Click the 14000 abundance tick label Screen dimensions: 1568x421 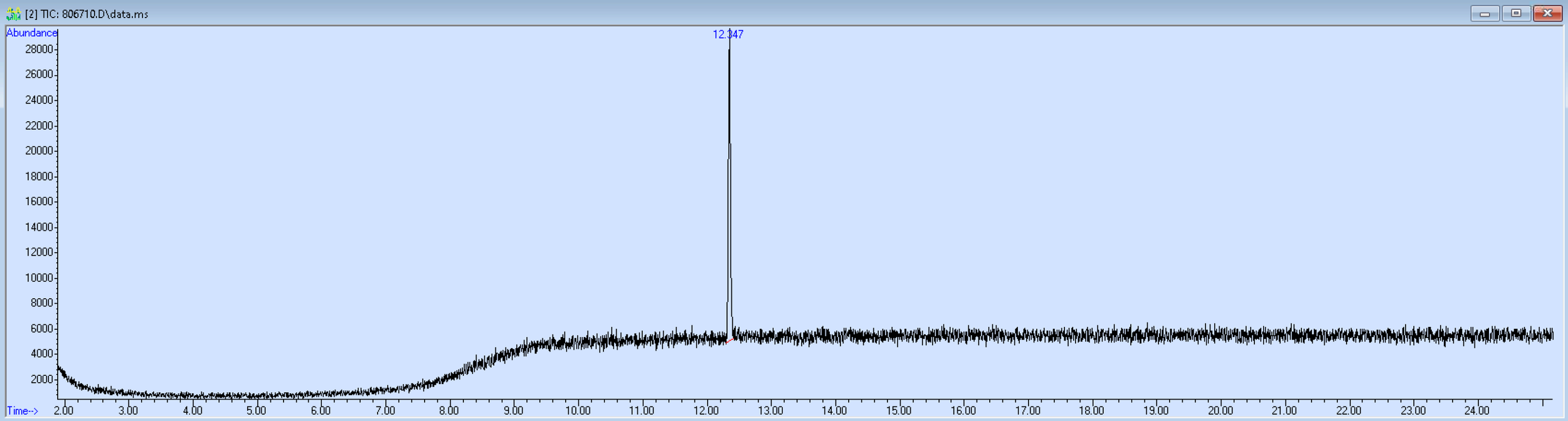point(39,227)
